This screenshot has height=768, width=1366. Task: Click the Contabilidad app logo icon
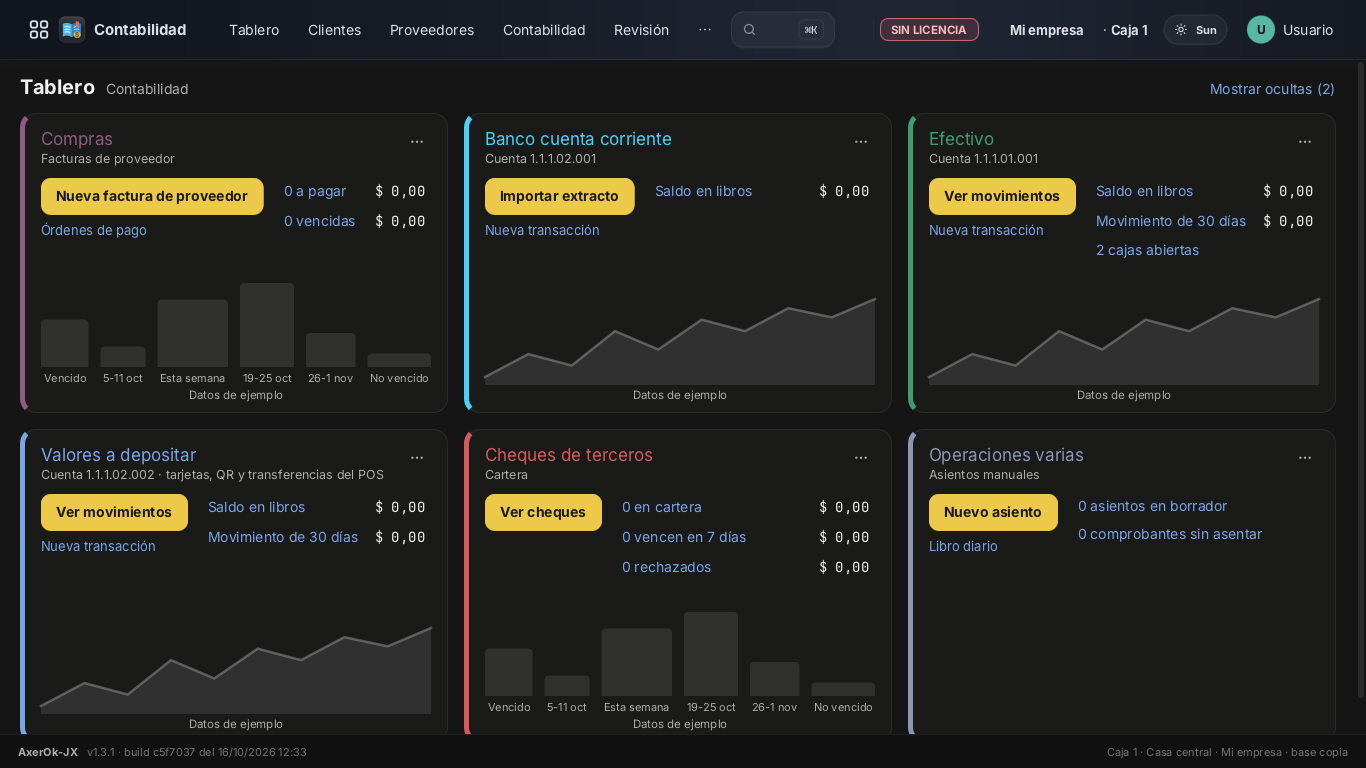click(x=72, y=30)
